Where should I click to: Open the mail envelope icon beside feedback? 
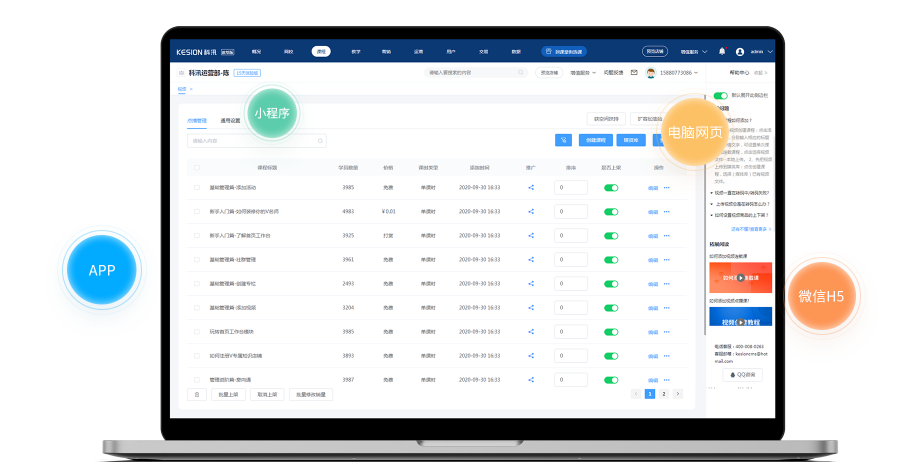coord(634,73)
